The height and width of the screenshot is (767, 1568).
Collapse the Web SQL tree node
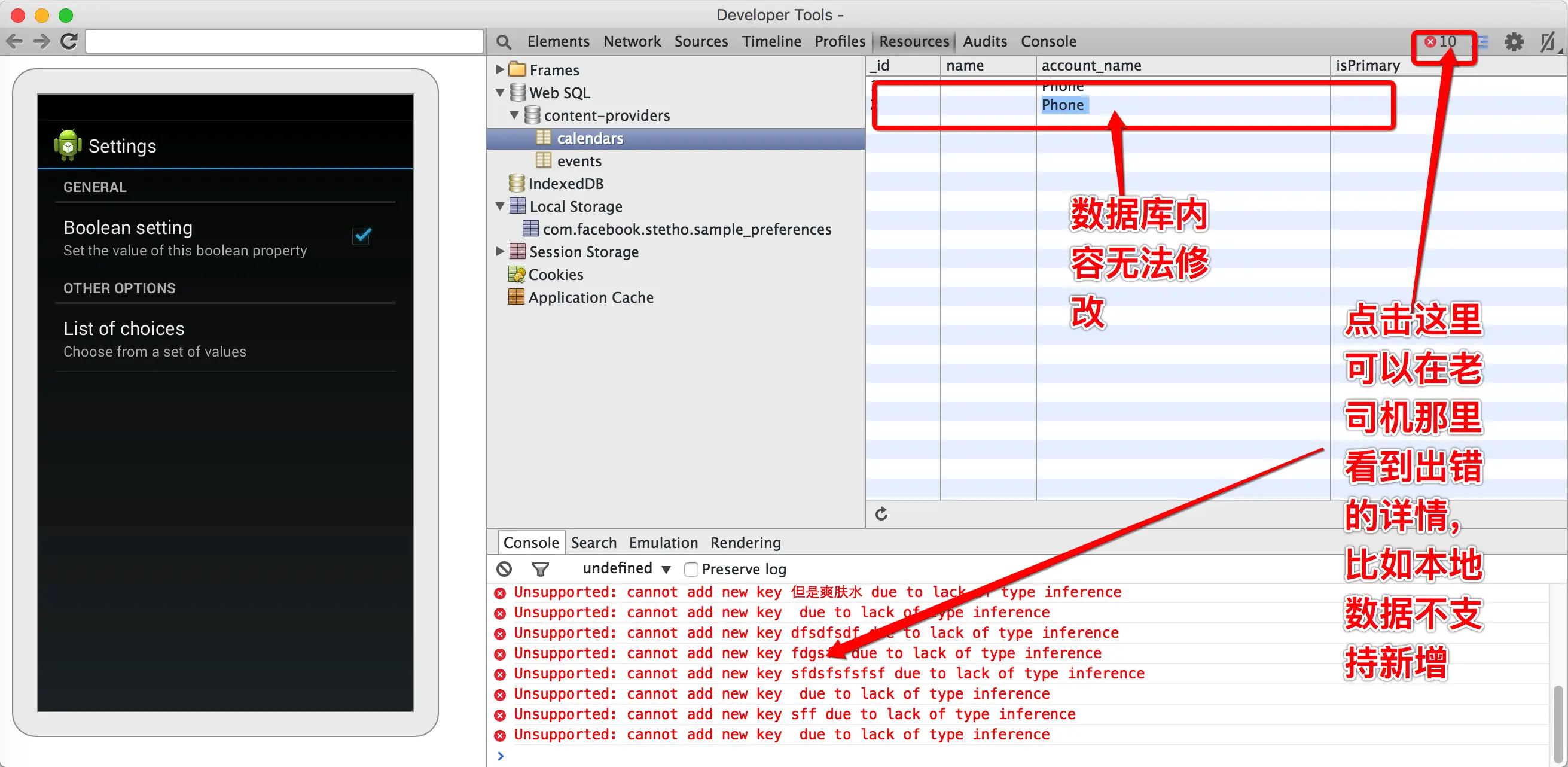[x=500, y=93]
